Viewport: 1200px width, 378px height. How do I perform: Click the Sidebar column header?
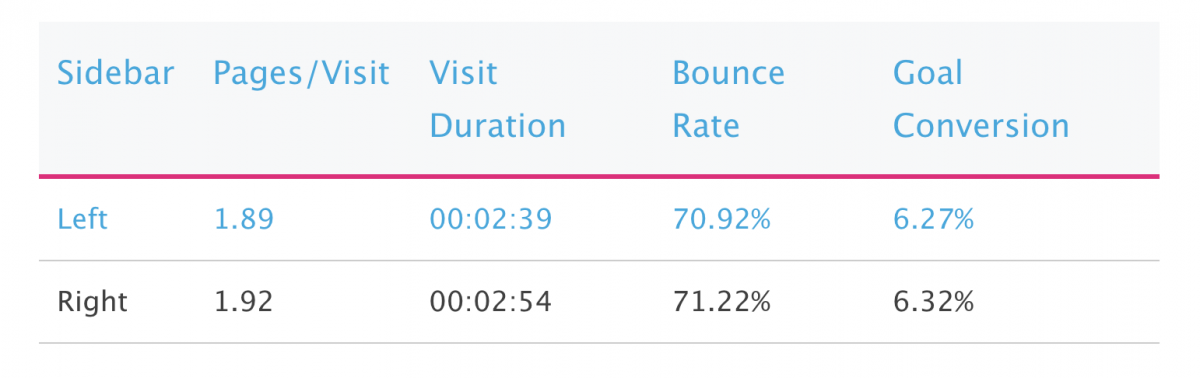(x=115, y=73)
